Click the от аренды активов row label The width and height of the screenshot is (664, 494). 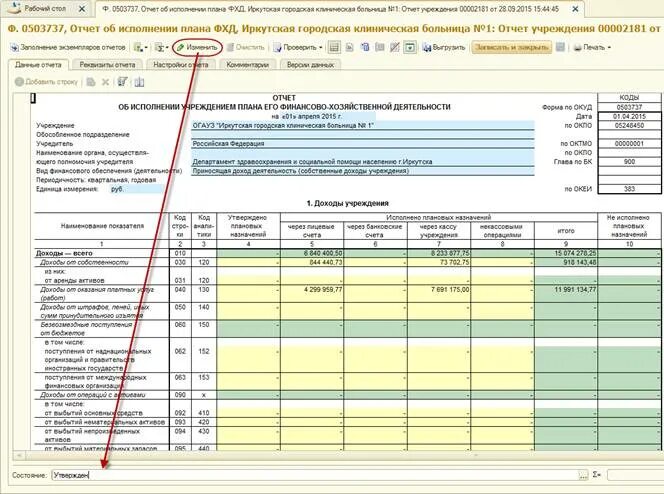tap(74, 280)
